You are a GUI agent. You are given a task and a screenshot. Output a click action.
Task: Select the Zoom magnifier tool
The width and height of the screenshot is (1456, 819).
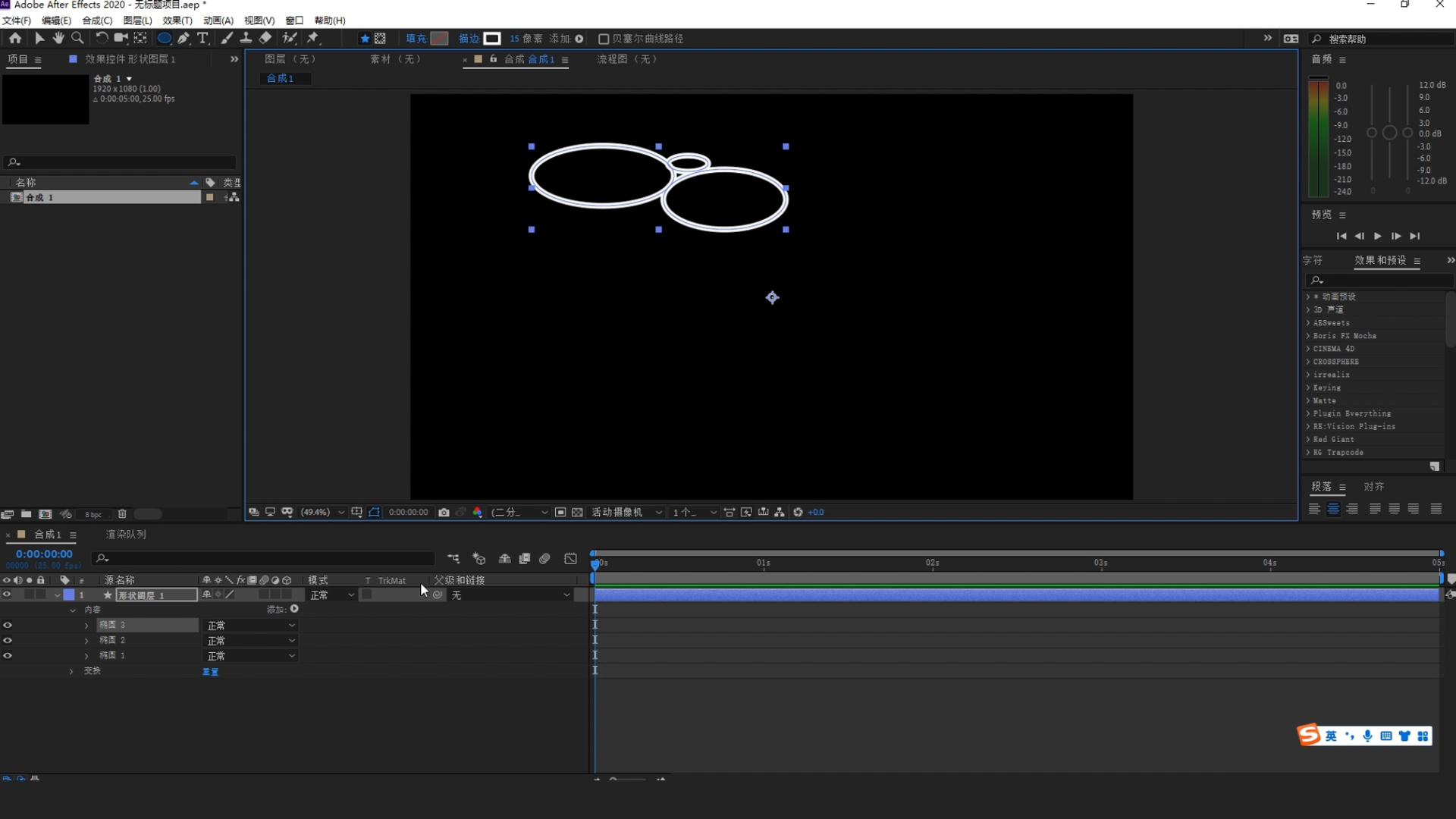pos(77,38)
